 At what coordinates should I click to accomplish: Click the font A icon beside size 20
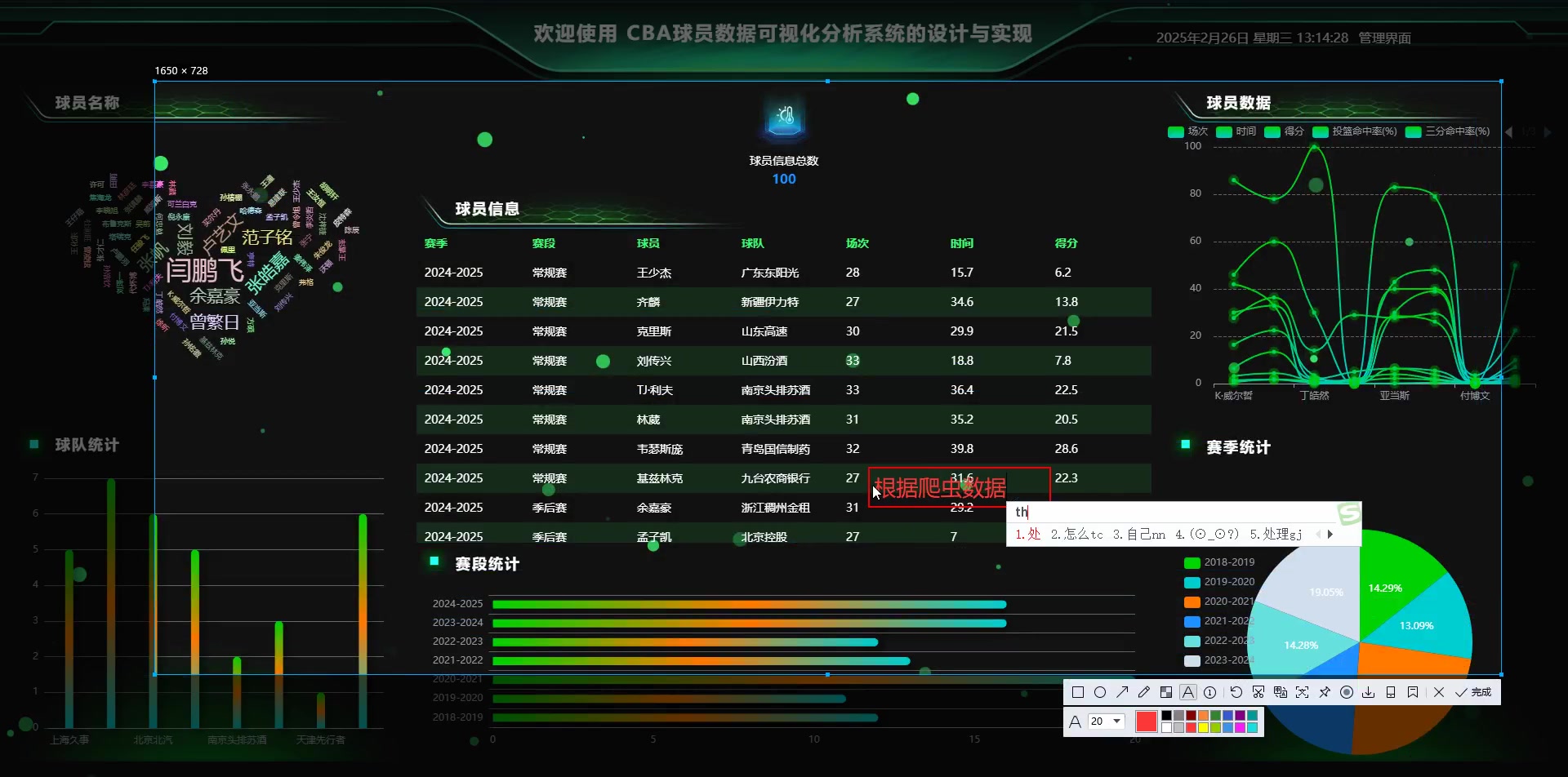pos(1076,721)
